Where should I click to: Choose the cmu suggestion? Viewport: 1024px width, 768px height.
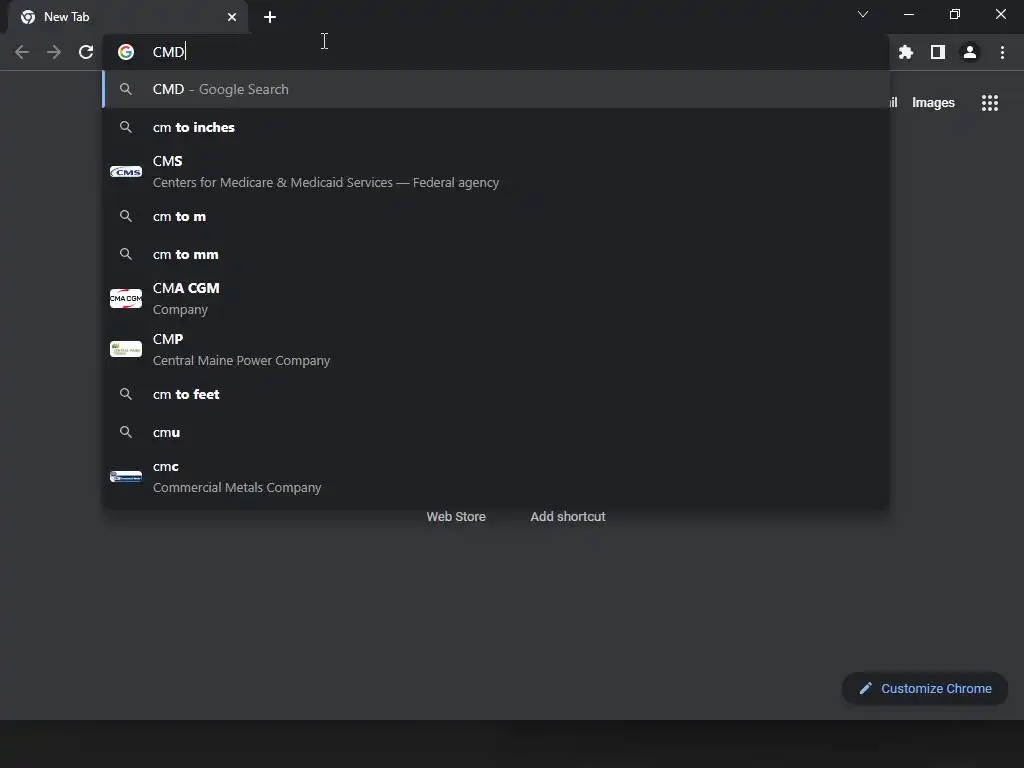click(x=496, y=432)
